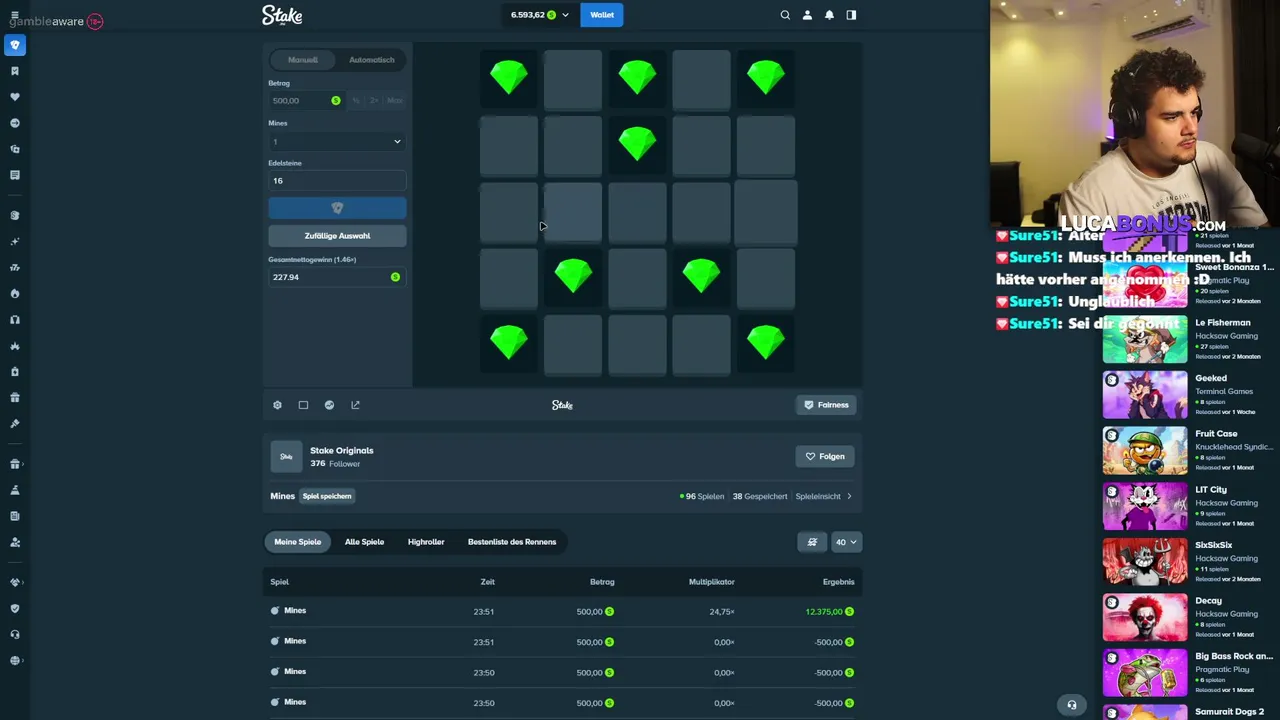Open the 40 rows-per-page dropdown
1280x720 pixels.
pos(846,542)
